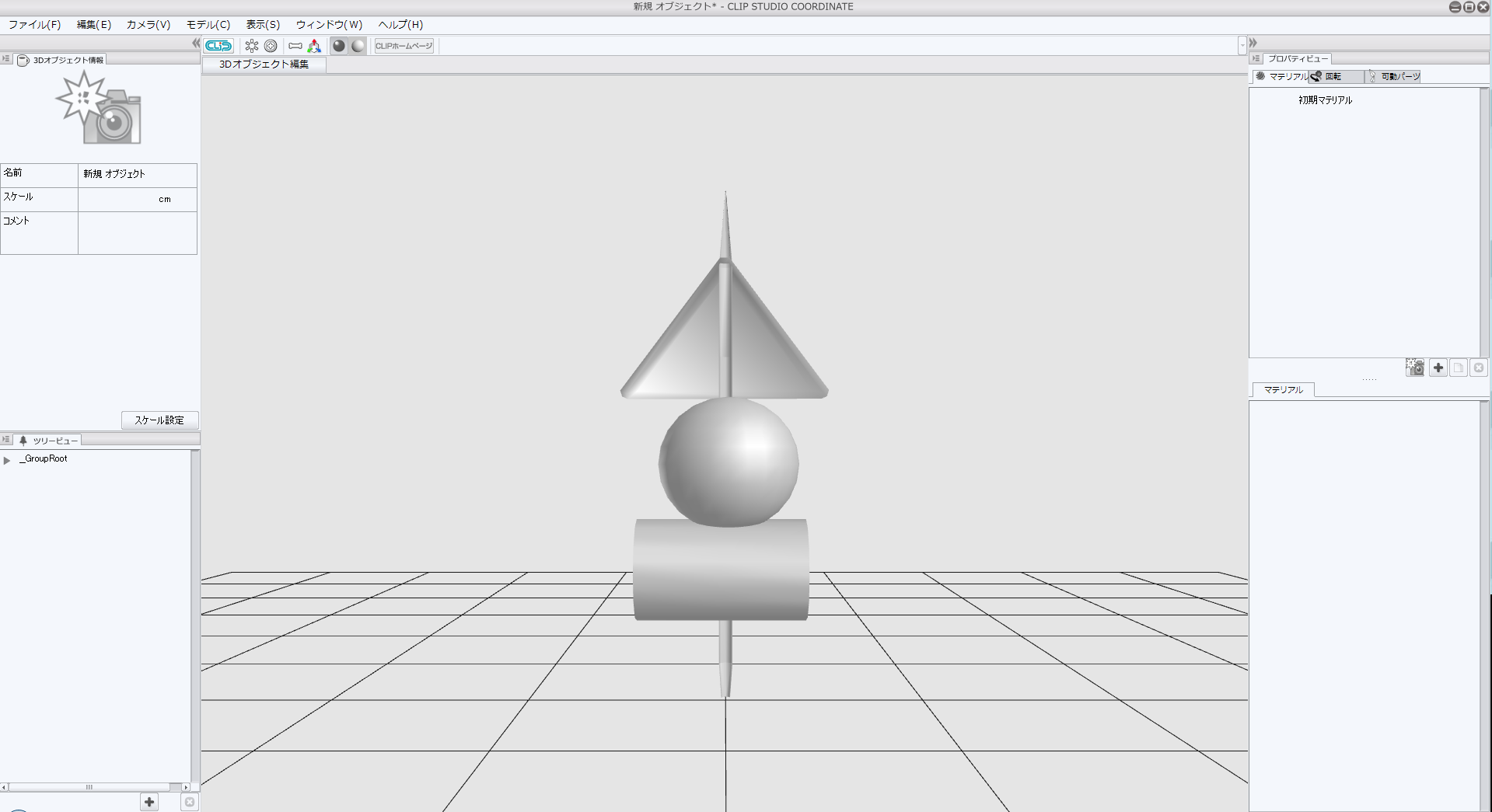
Task: Open the ヘルプ(H) menu
Action: tap(400, 25)
